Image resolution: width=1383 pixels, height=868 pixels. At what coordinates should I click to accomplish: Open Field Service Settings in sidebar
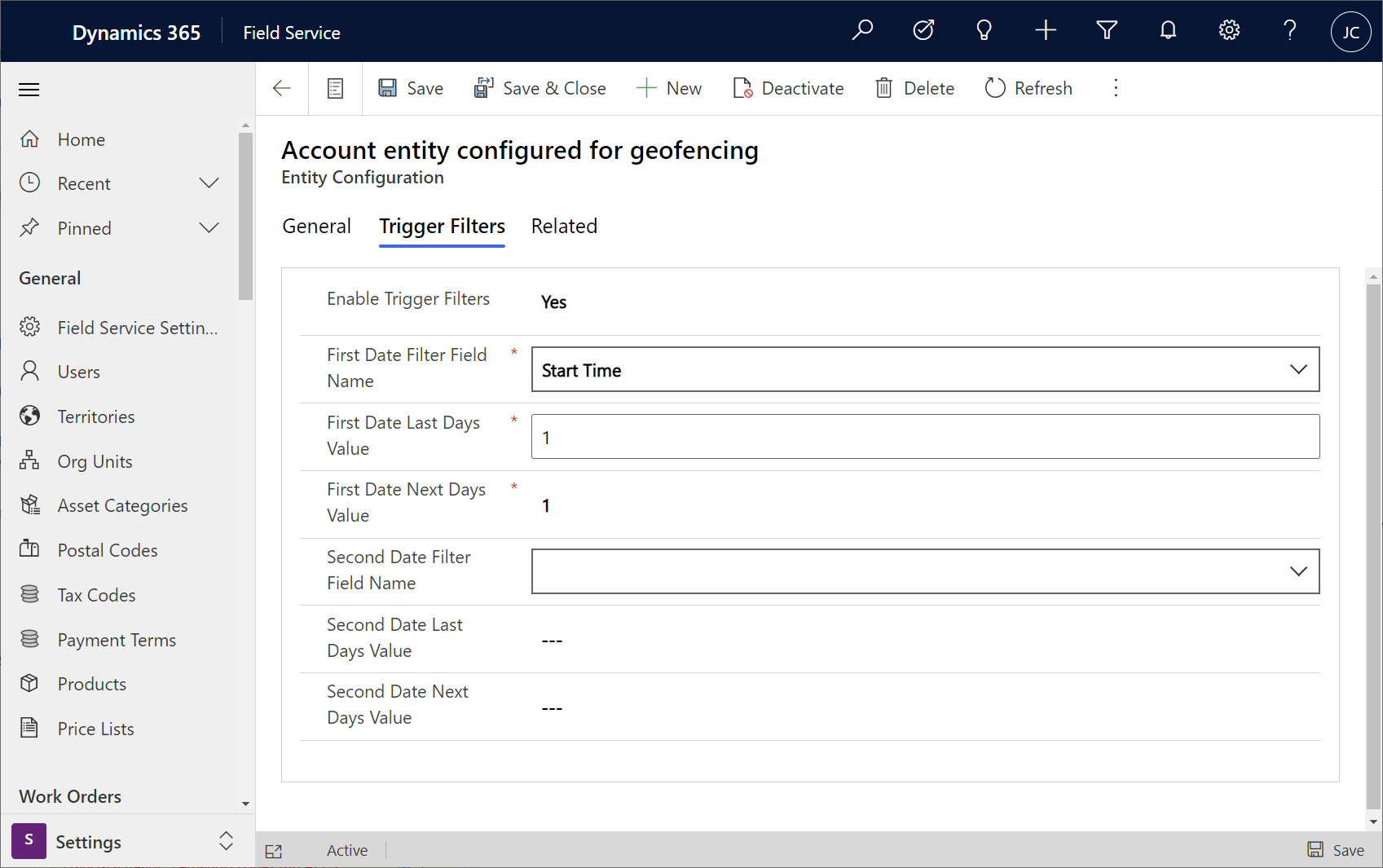point(119,328)
